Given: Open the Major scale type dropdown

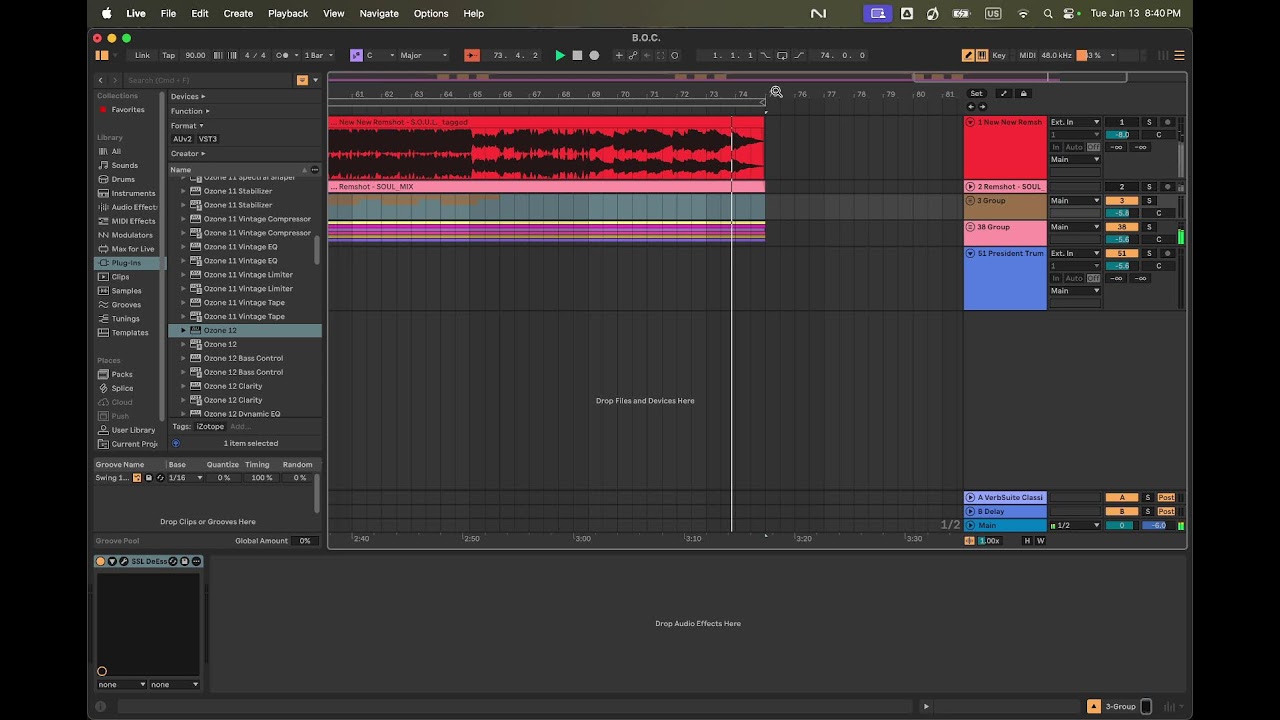Looking at the screenshot, I should point(423,55).
